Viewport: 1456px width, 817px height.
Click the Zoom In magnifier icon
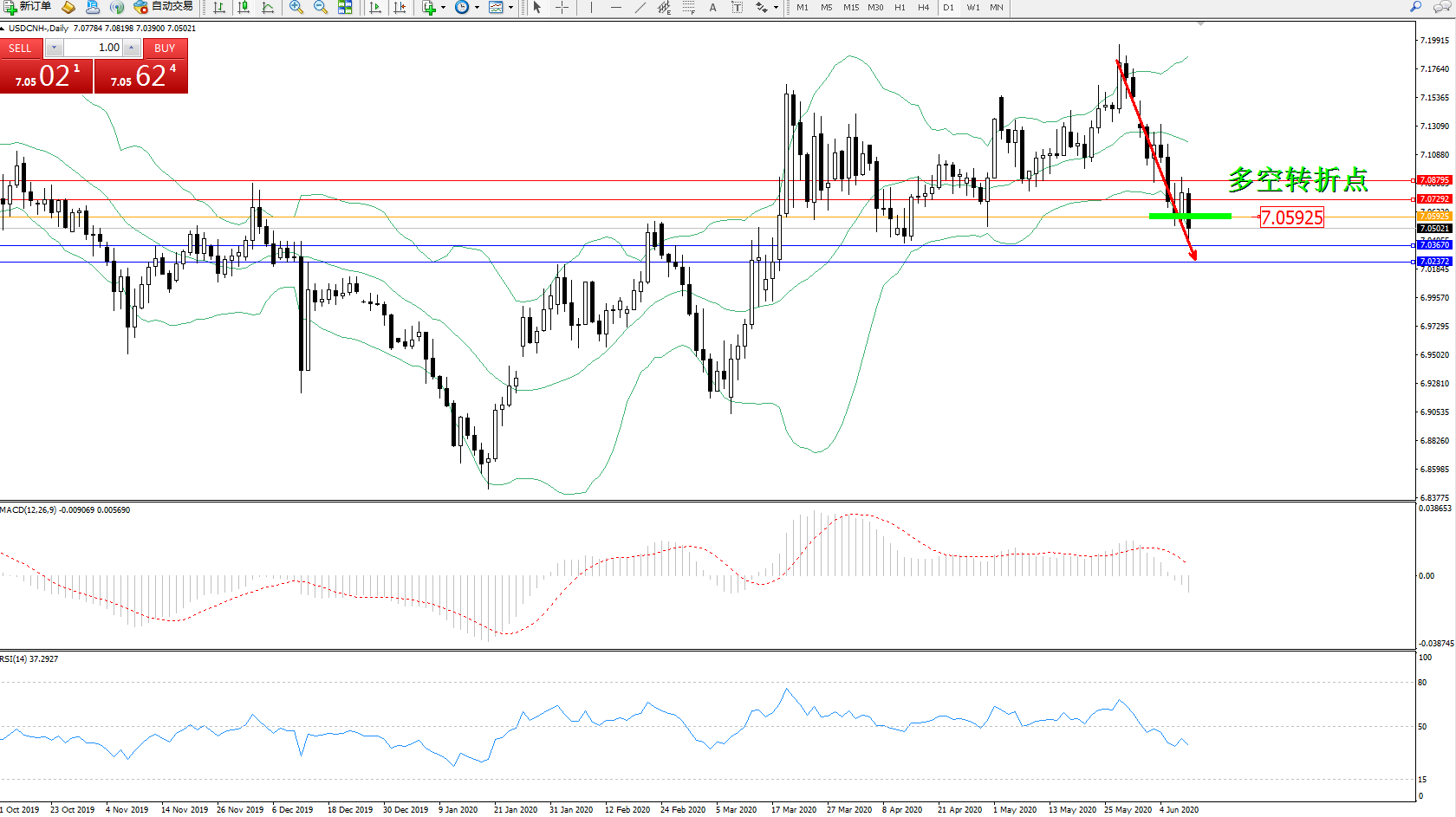[x=296, y=7]
